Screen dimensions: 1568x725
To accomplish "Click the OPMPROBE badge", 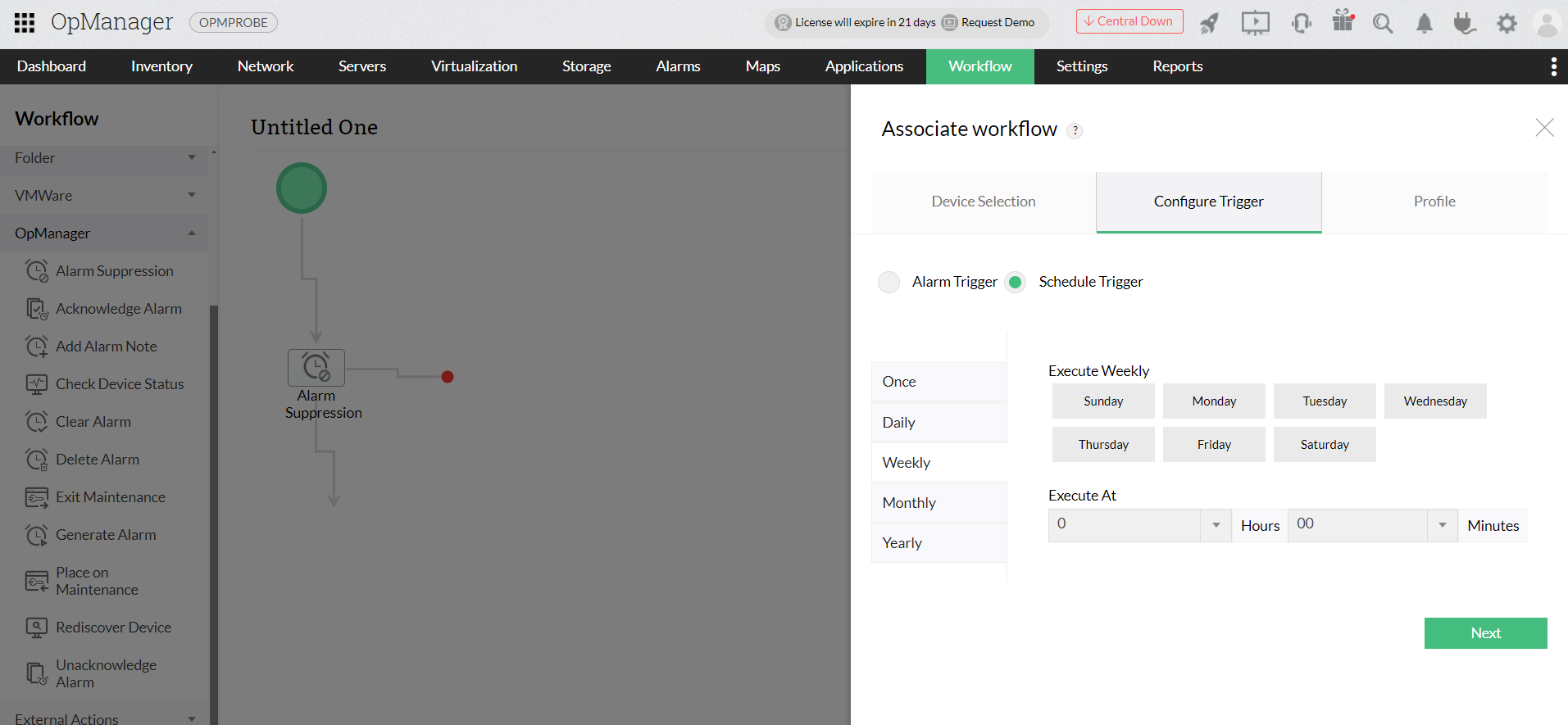I will coord(234,23).
